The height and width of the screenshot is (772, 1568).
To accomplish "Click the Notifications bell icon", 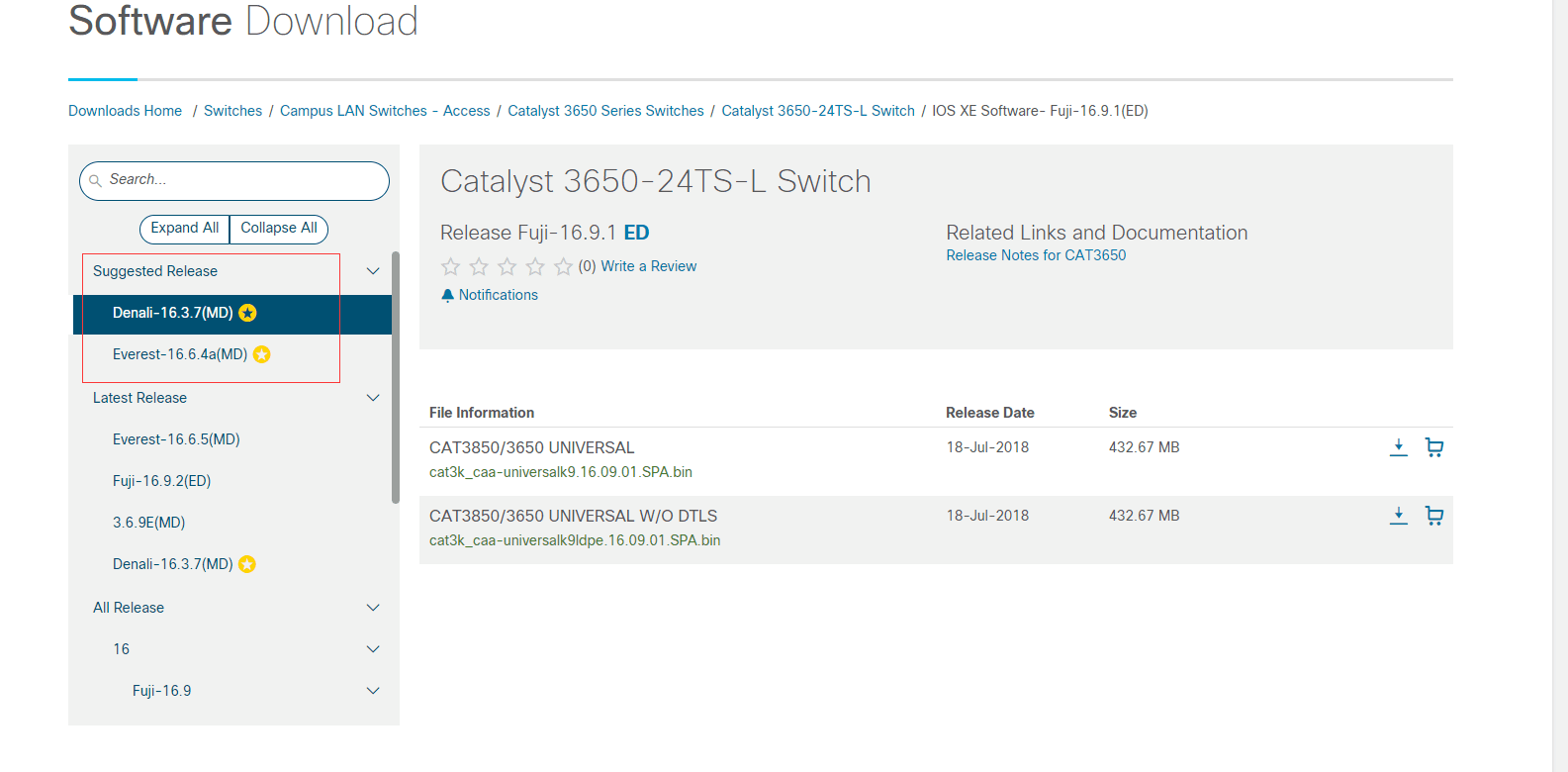I will pyautogui.click(x=447, y=295).
